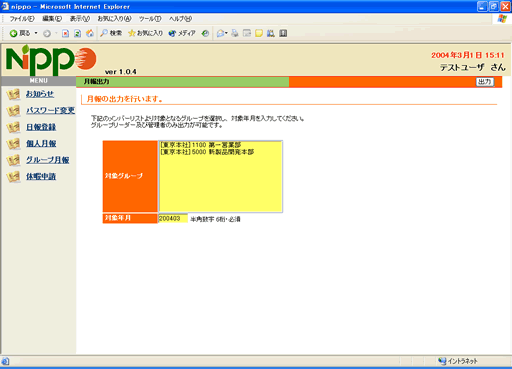Open the 編集(E) menu
This screenshot has height=369, width=512.
pyautogui.click(x=52, y=19)
